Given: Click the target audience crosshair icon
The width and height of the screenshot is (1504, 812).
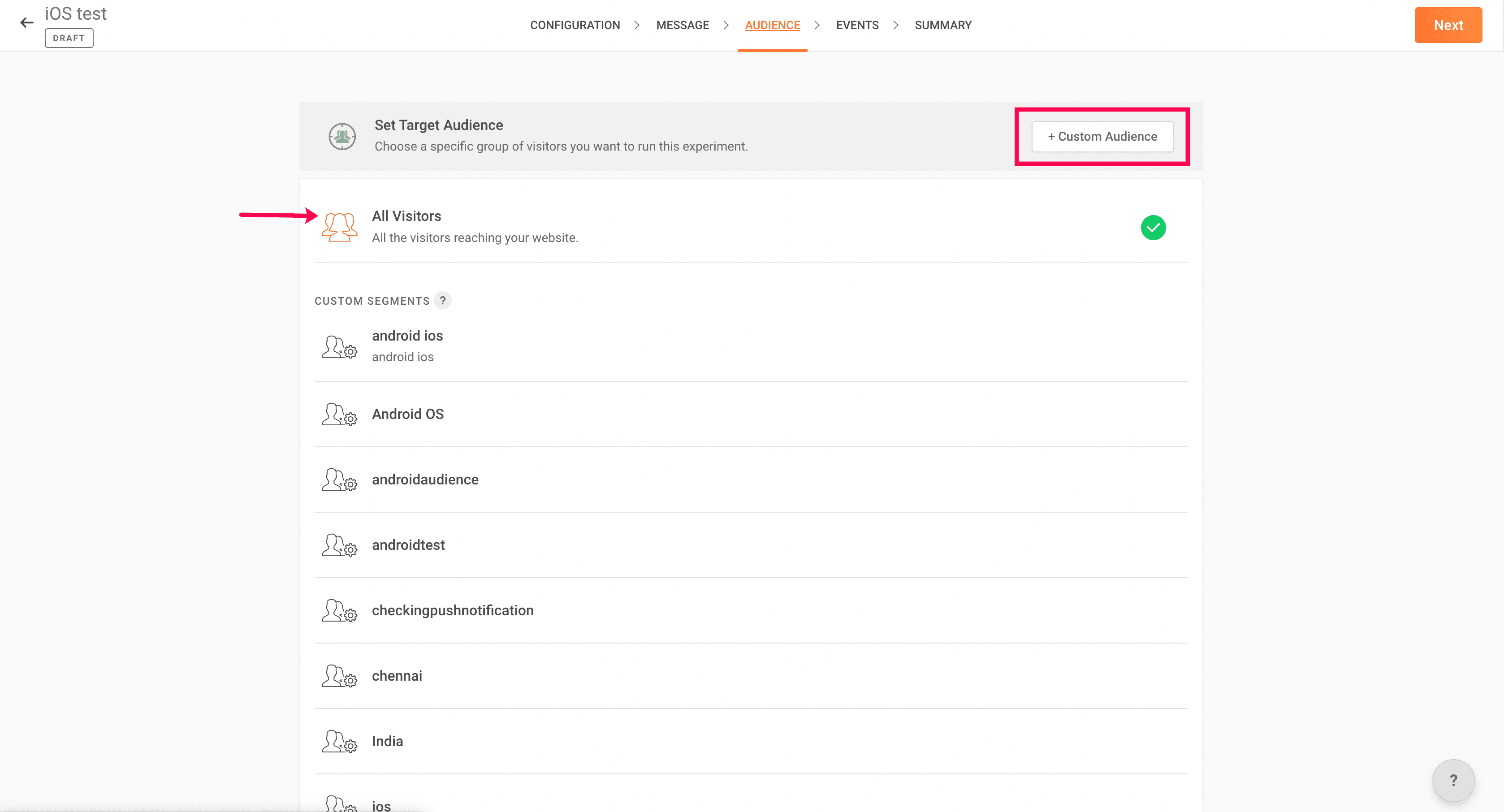Looking at the screenshot, I should coord(342,137).
